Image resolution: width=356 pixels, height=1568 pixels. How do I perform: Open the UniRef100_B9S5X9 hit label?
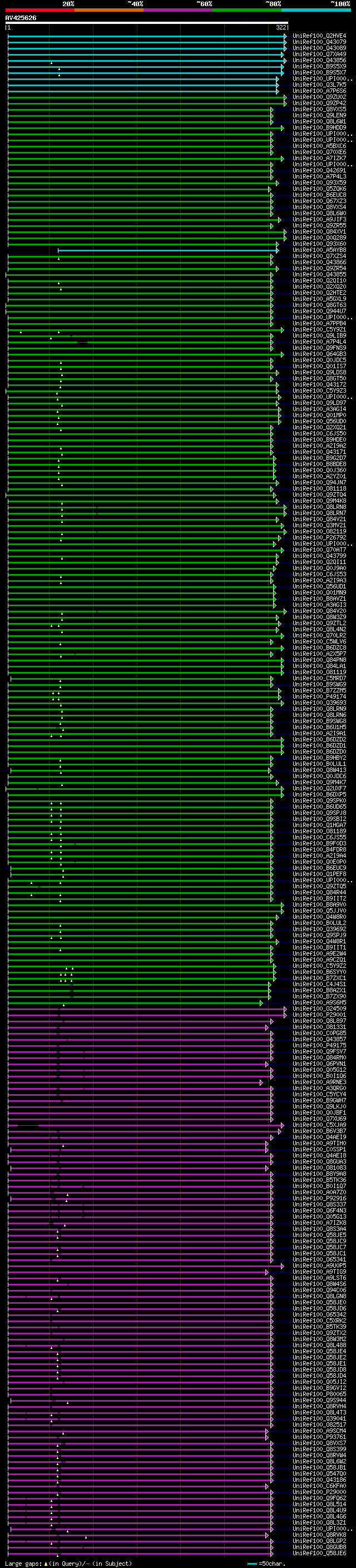coord(319,66)
